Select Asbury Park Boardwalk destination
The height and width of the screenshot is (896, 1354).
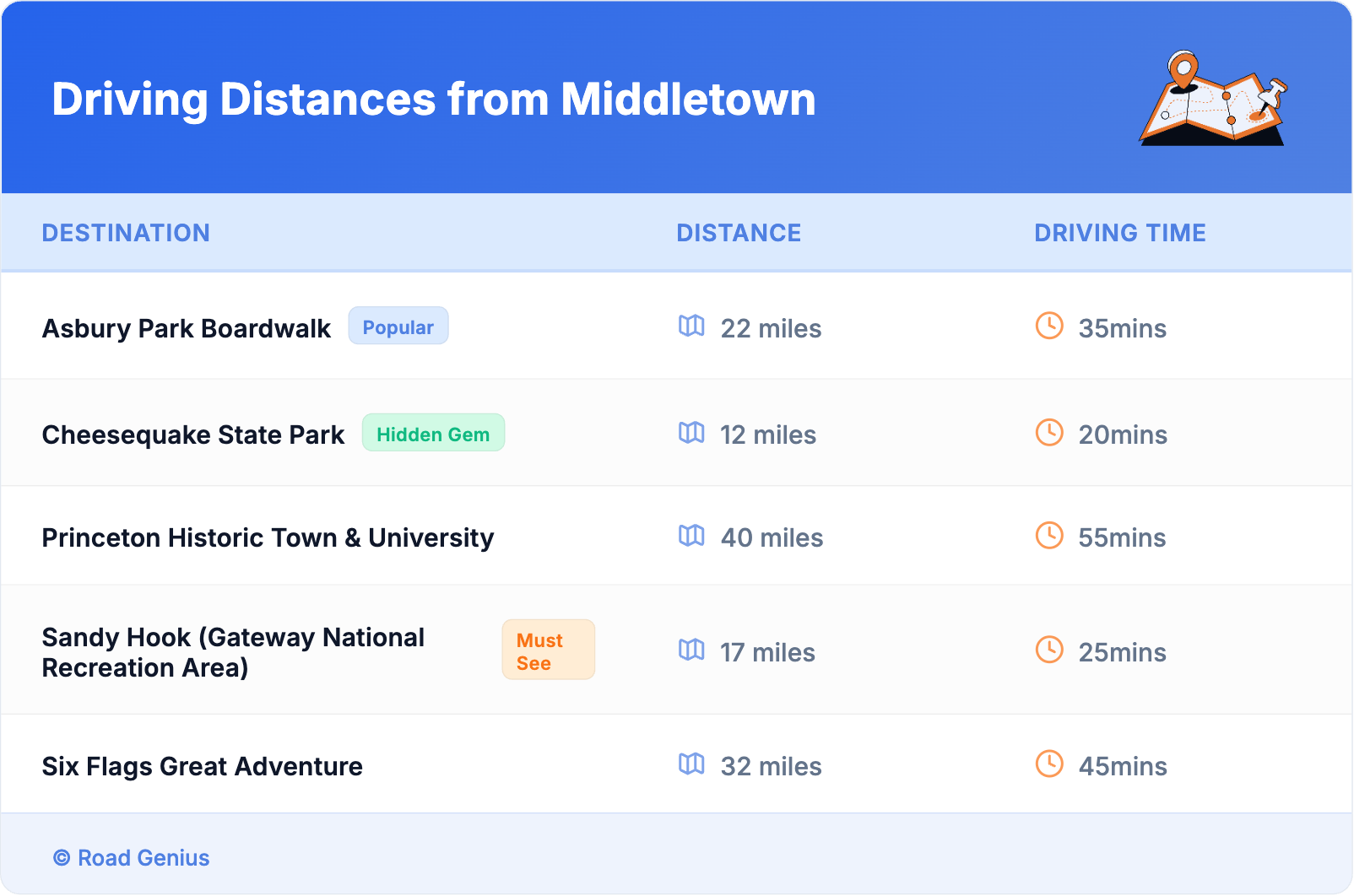(x=187, y=328)
